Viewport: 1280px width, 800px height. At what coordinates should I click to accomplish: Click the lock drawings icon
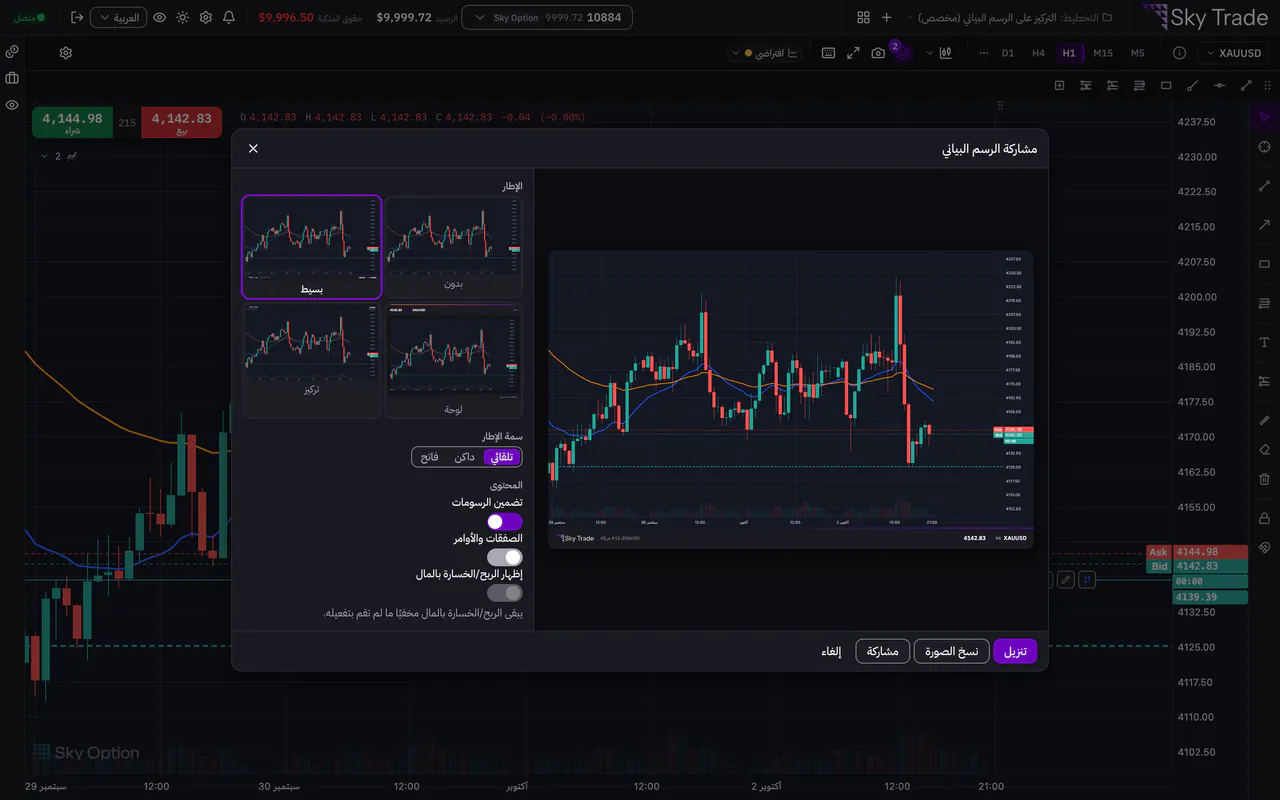click(1264, 518)
